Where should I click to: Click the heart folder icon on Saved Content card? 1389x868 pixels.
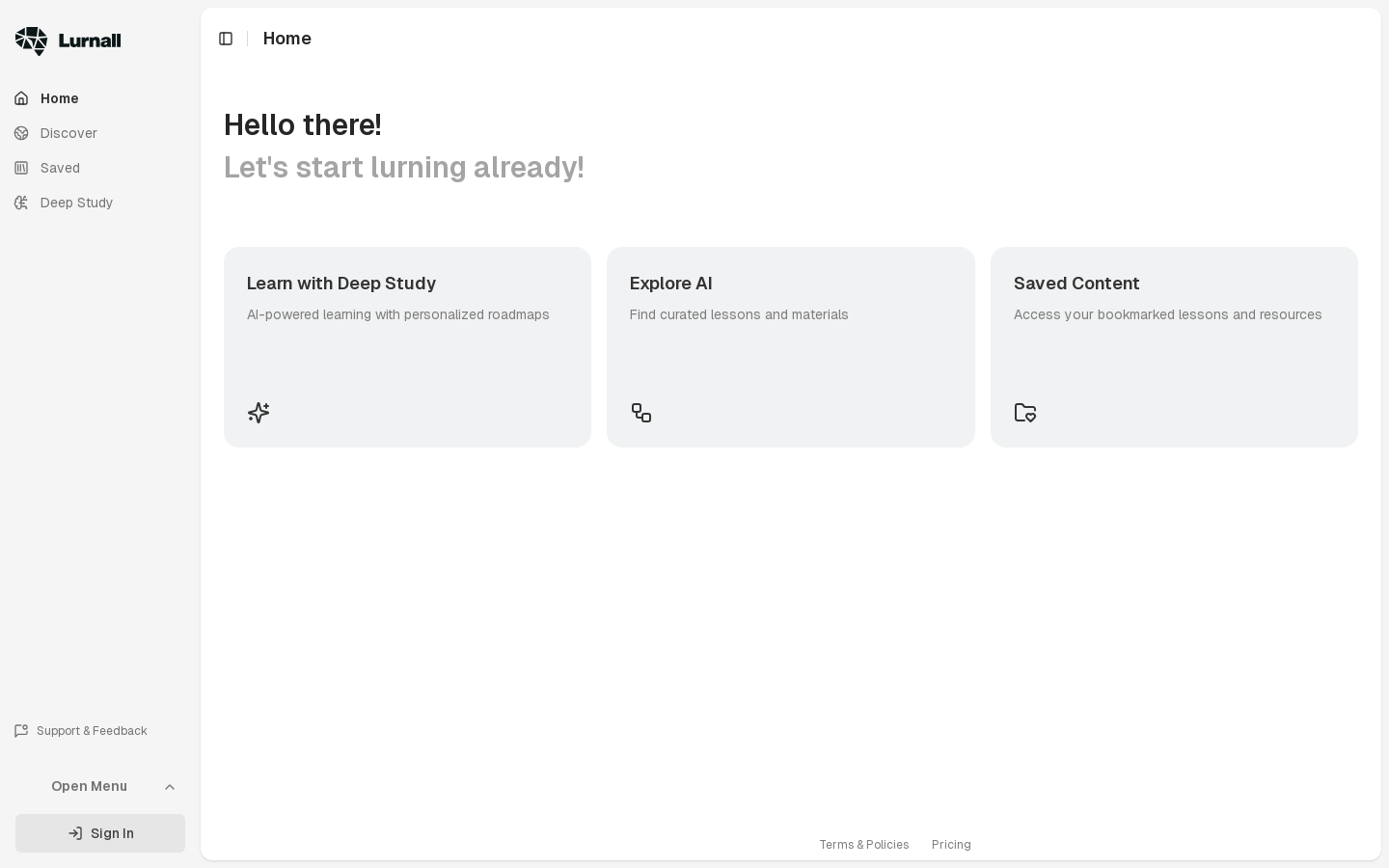[1025, 413]
